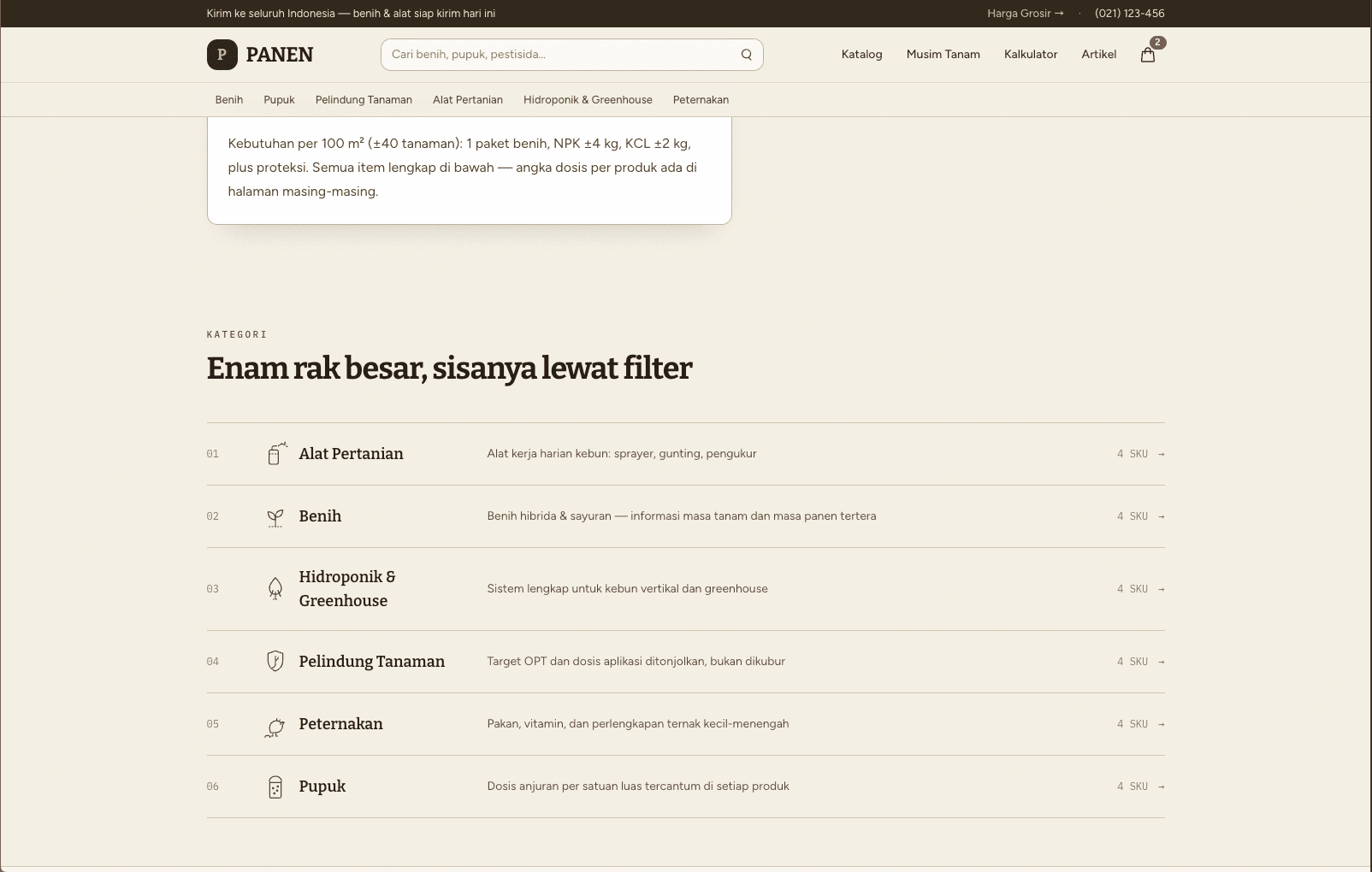Open the shopping cart icon
Image resolution: width=1372 pixels, height=872 pixels.
[1148, 55]
